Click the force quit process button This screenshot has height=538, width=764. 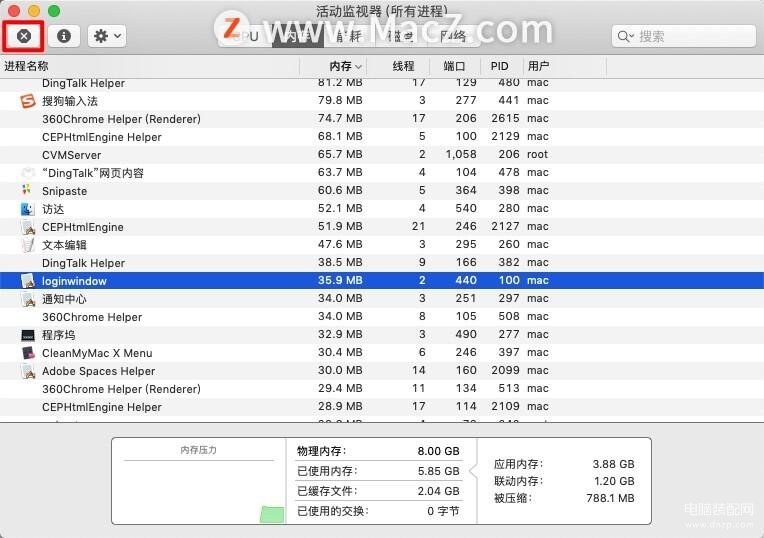click(x=24, y=36)
